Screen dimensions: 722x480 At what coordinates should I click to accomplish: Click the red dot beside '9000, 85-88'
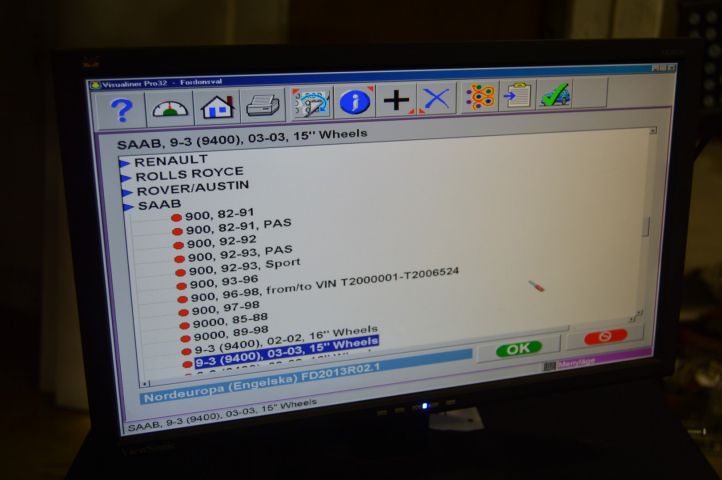[184, 325]
